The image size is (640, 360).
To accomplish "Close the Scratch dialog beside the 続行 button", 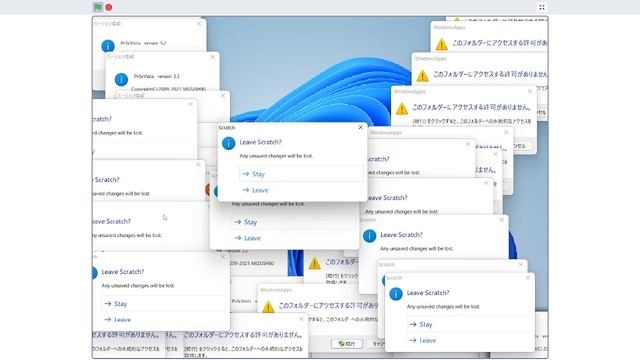I will pos(528,278).
